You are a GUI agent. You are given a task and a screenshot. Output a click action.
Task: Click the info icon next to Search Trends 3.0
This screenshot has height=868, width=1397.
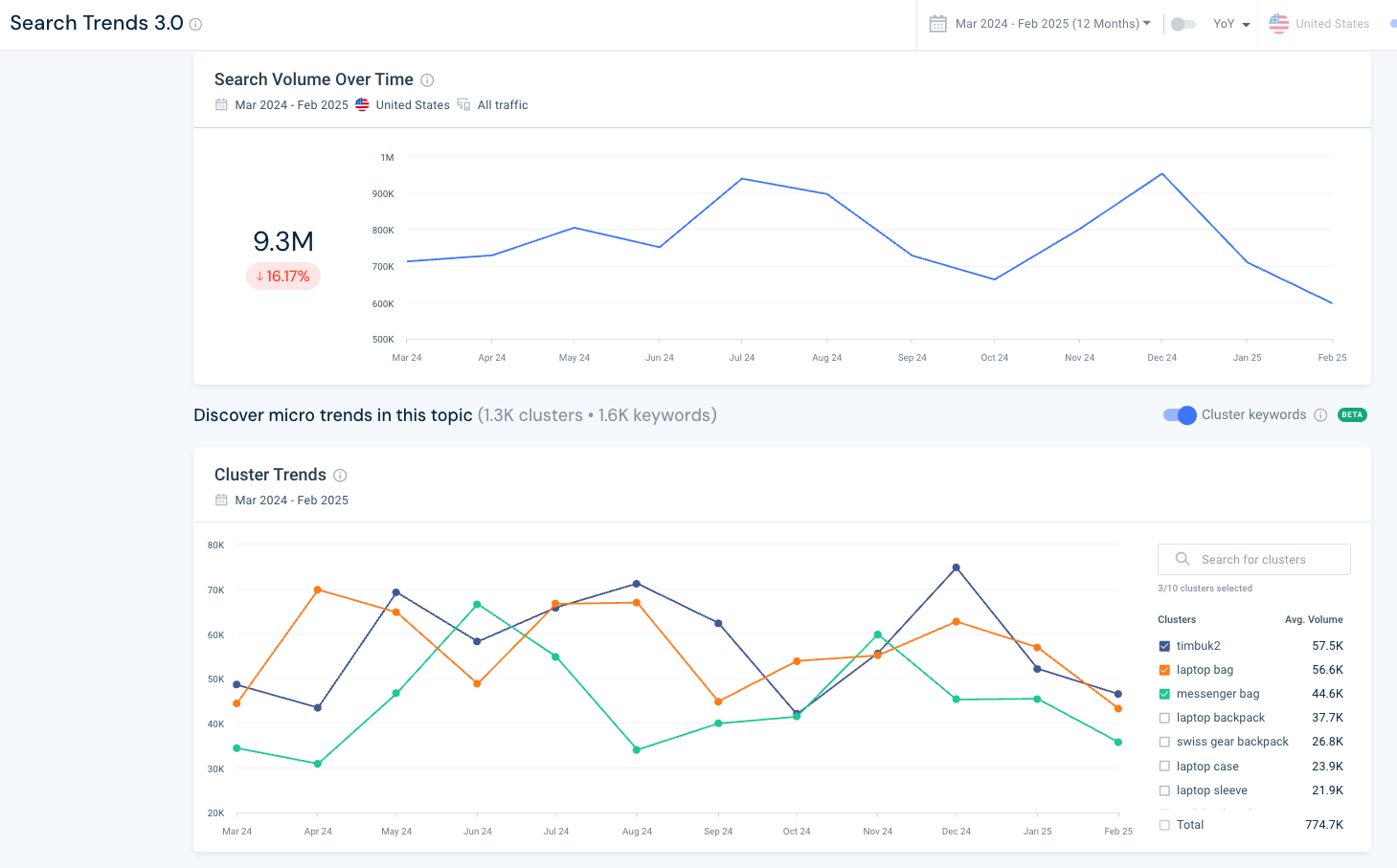197,24
